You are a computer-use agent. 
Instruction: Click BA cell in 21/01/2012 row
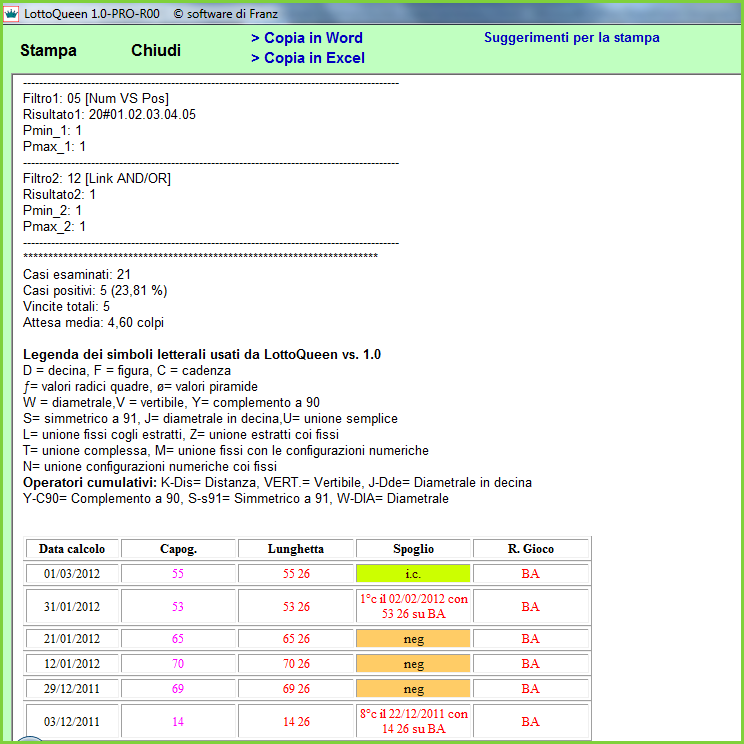[530, 638]
